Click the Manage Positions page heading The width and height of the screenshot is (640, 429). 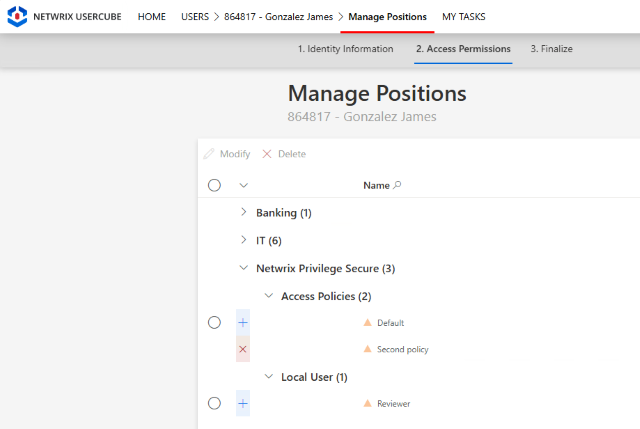click(377, 93)
